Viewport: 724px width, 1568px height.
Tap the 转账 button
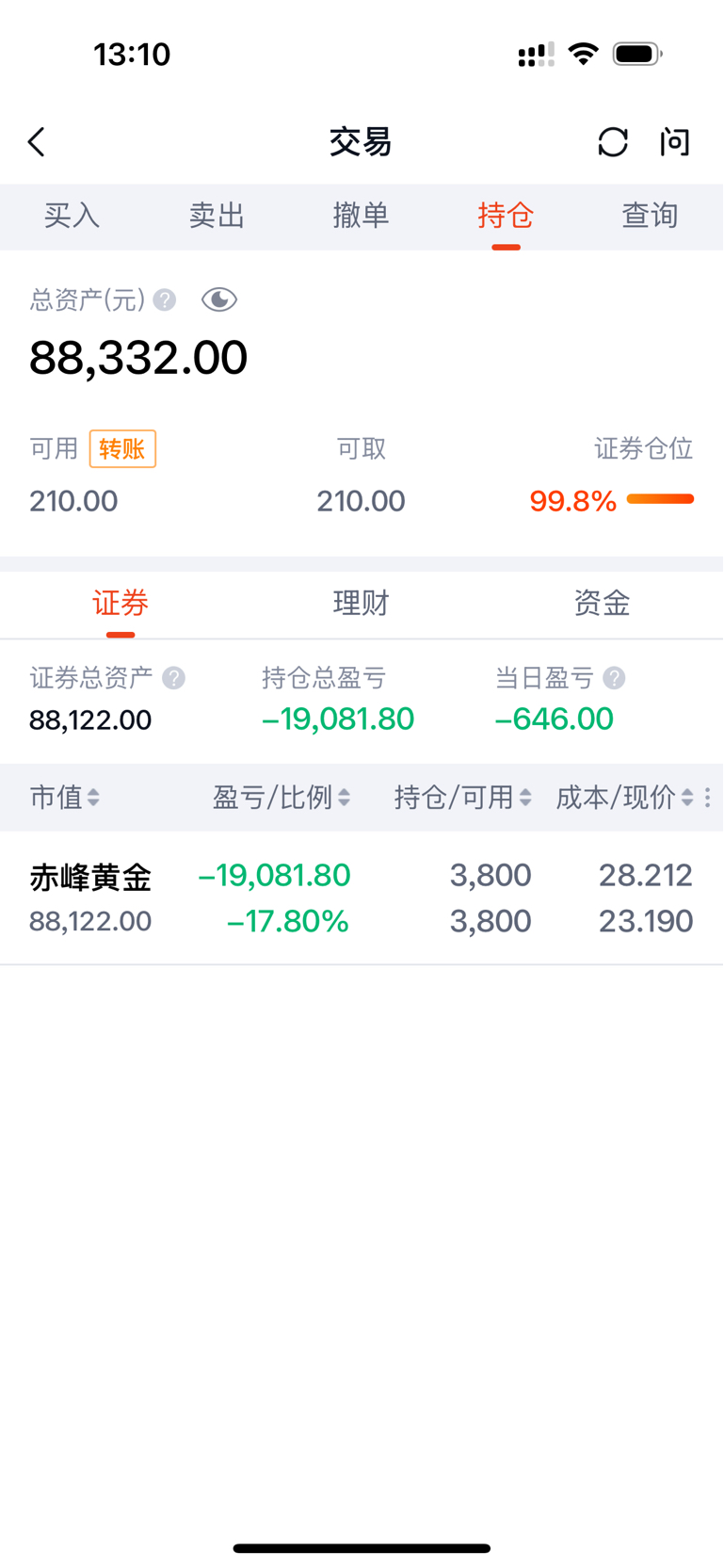click(x=122, y=449)
